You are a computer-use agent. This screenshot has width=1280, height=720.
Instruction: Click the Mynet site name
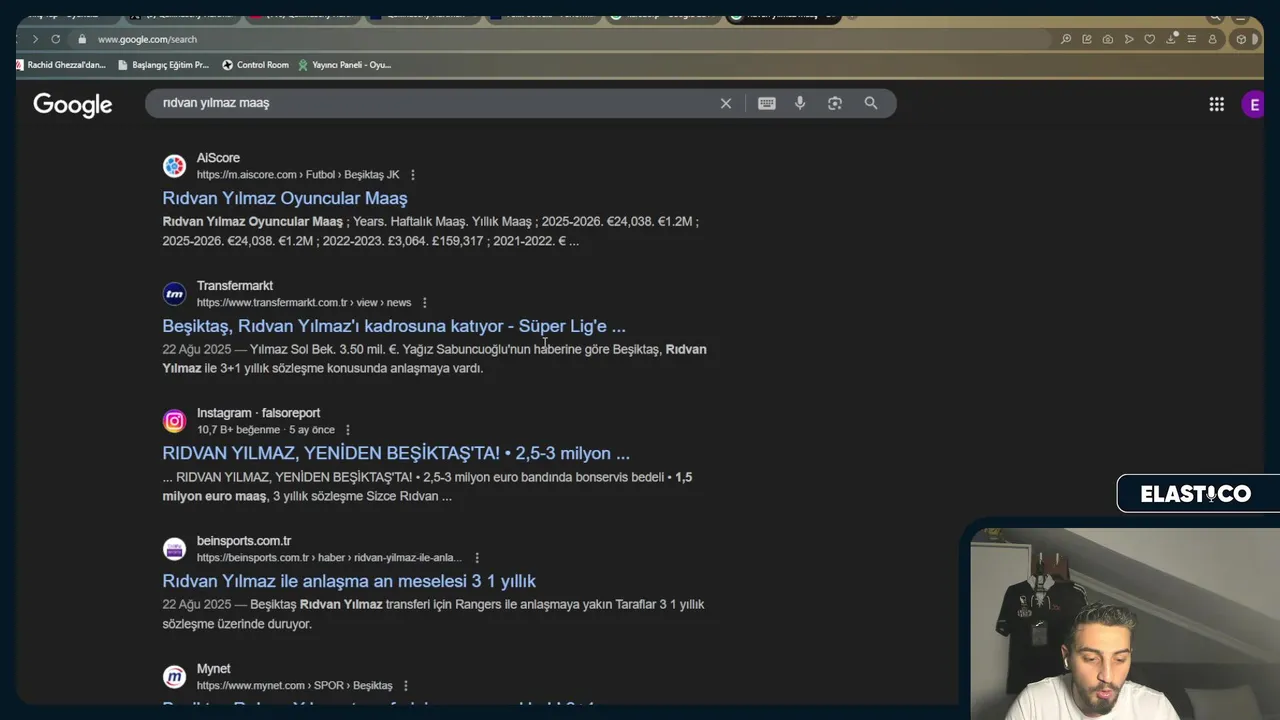[213, 669]
